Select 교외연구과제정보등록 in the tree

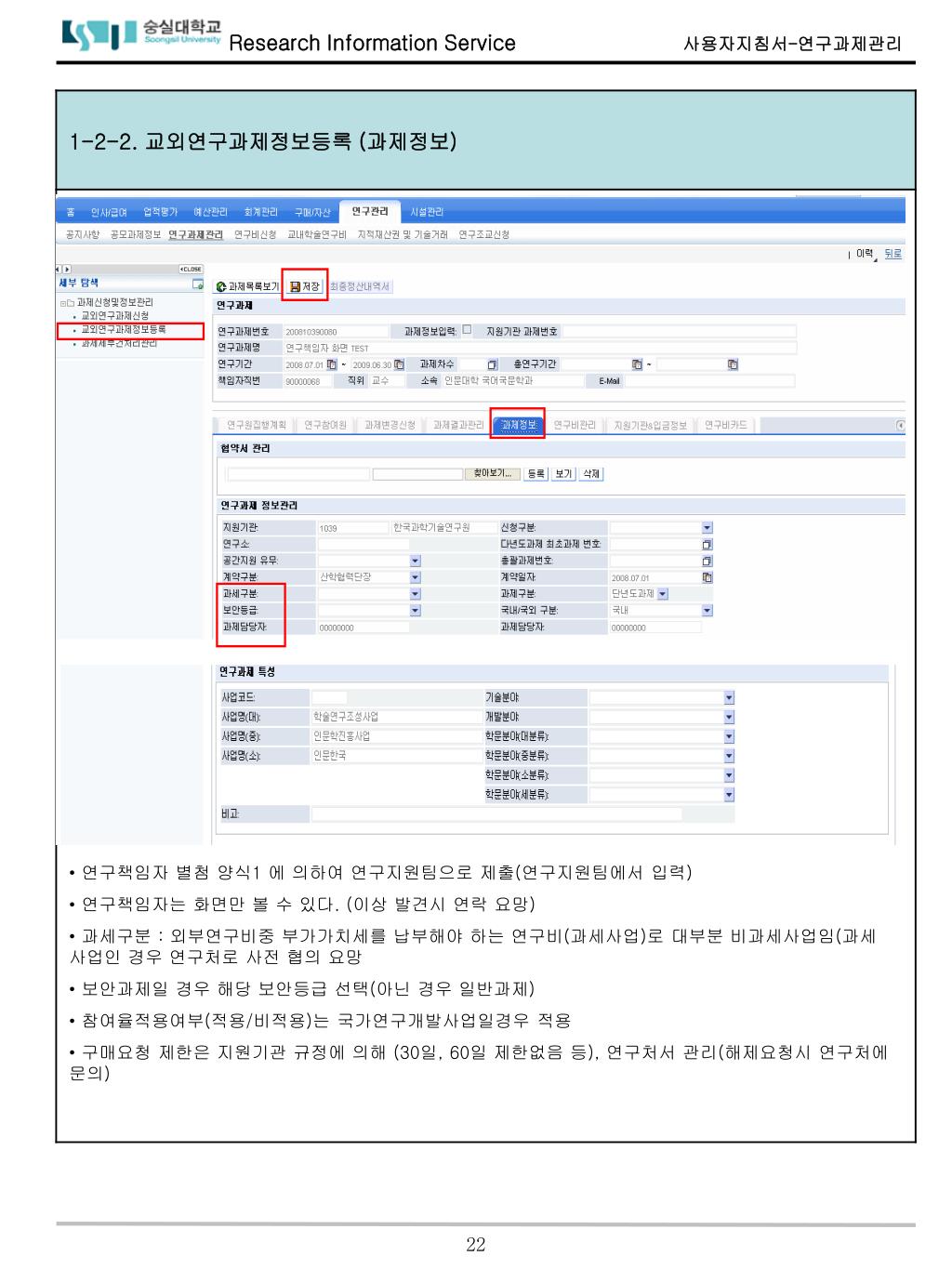[123, 329]
